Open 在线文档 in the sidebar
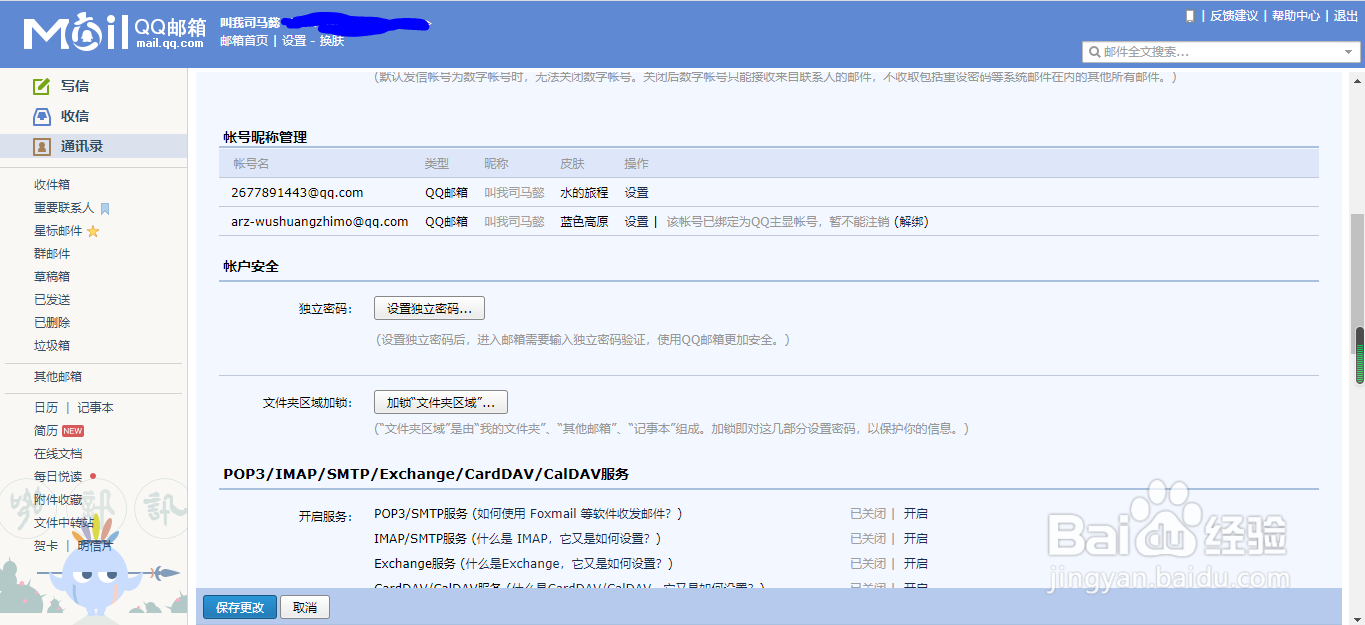This screenshot has width=1365, height=625. point(58,454)
